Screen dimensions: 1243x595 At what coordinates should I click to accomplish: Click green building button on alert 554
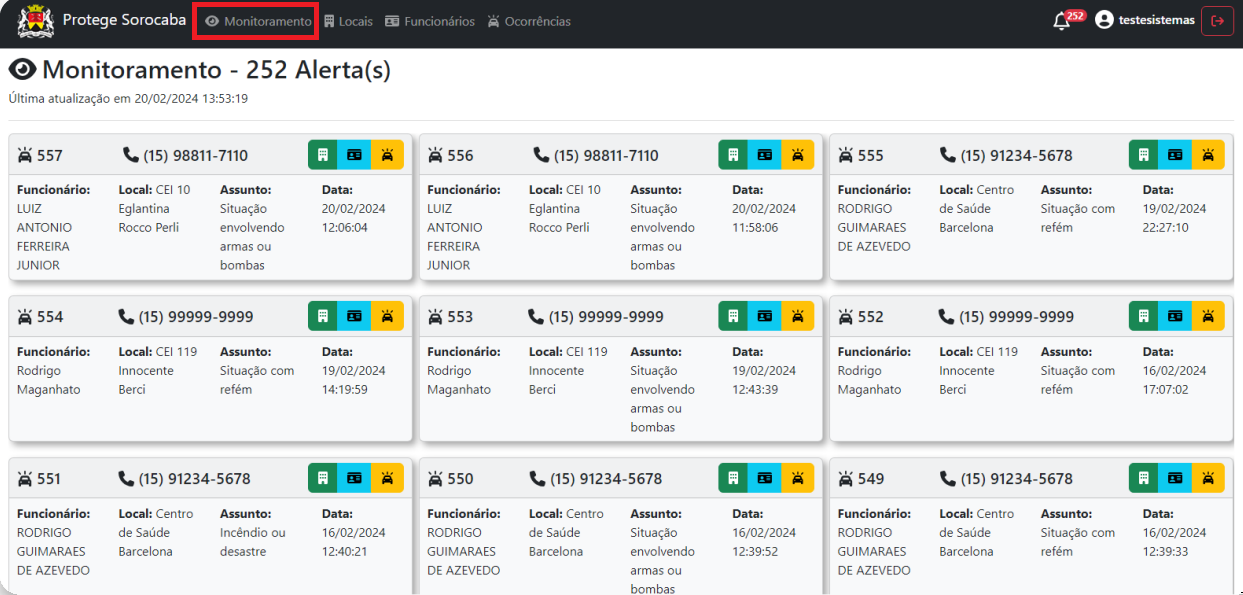(x=323, y=316)
